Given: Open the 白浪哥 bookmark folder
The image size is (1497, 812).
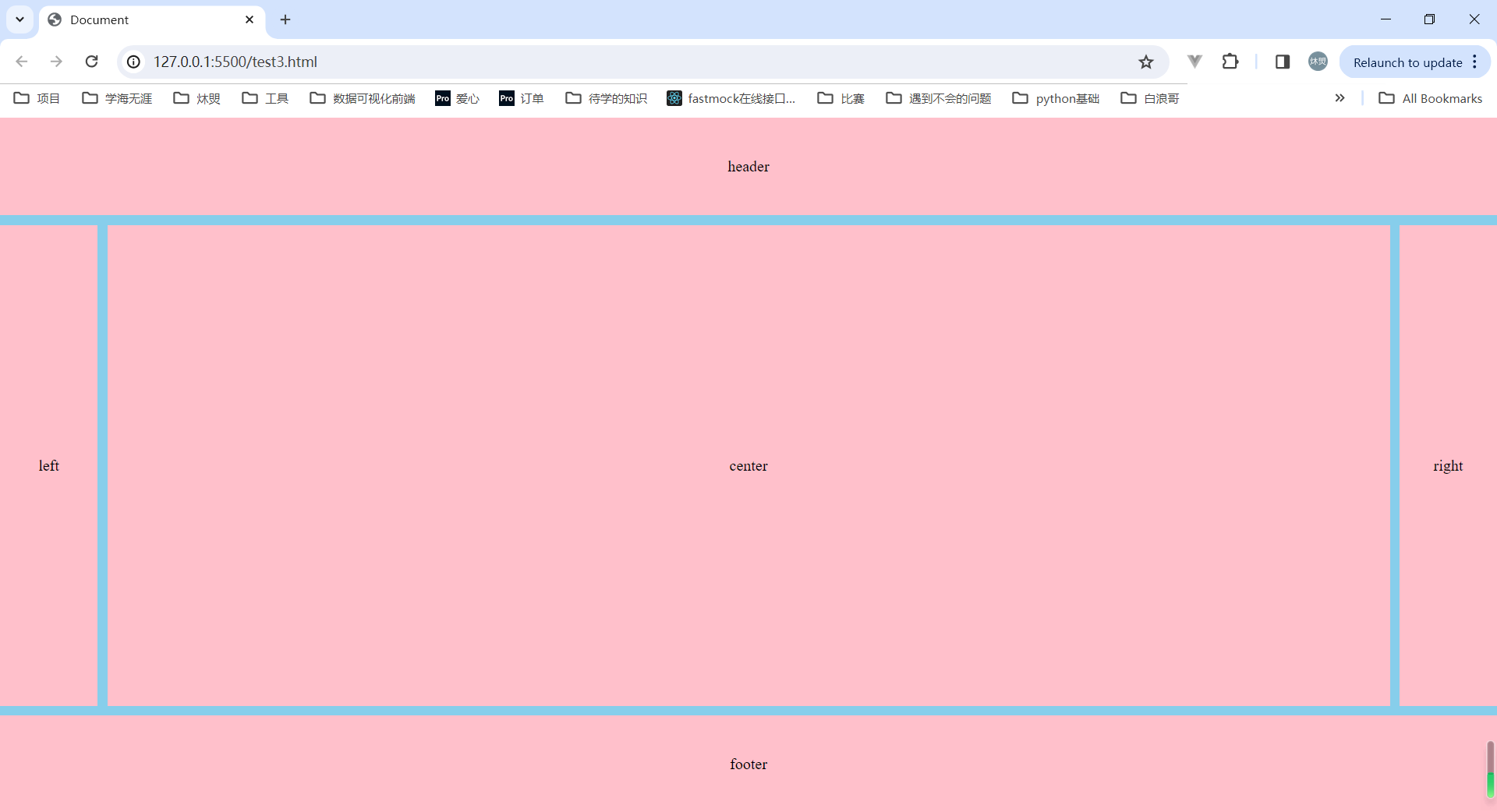Looking at the screenshot, I should 1149,98.
